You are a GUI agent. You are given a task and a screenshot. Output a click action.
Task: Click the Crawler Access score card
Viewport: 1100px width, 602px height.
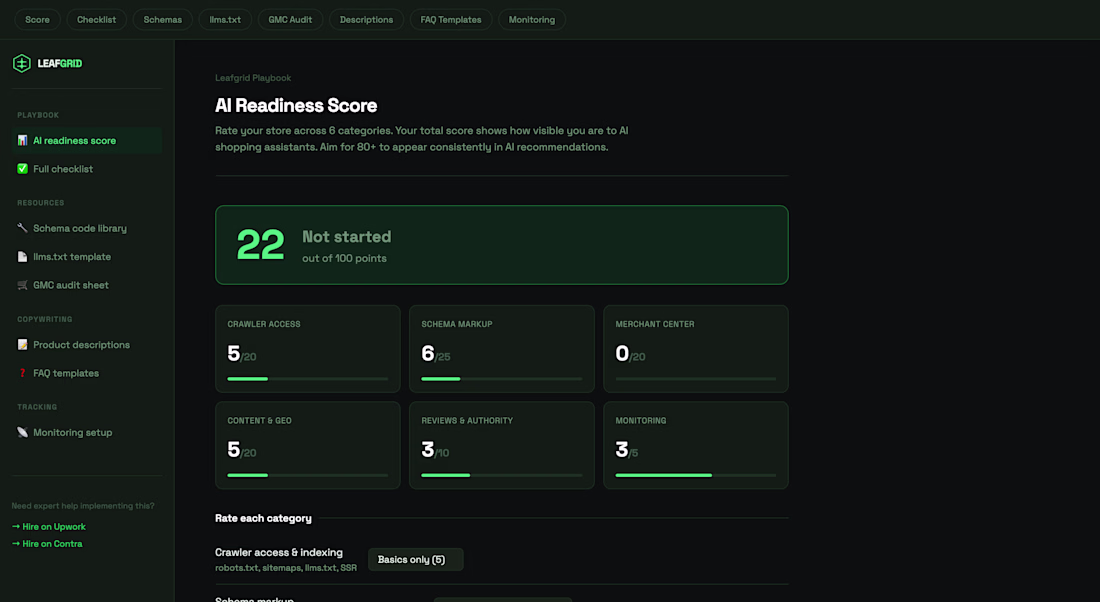click(308, 349)
